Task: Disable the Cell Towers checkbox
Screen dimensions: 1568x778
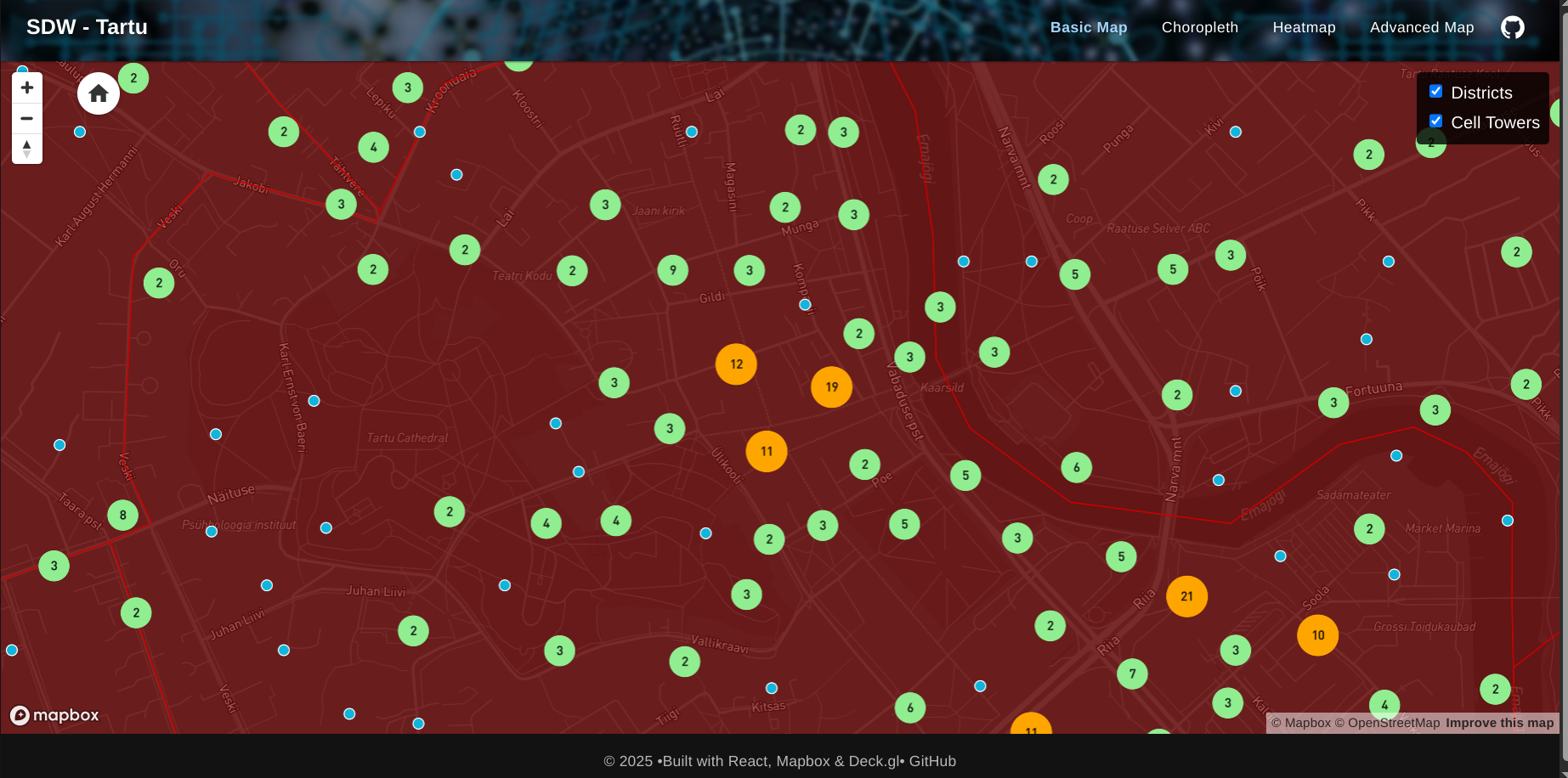Action: tap(1436, 121)
